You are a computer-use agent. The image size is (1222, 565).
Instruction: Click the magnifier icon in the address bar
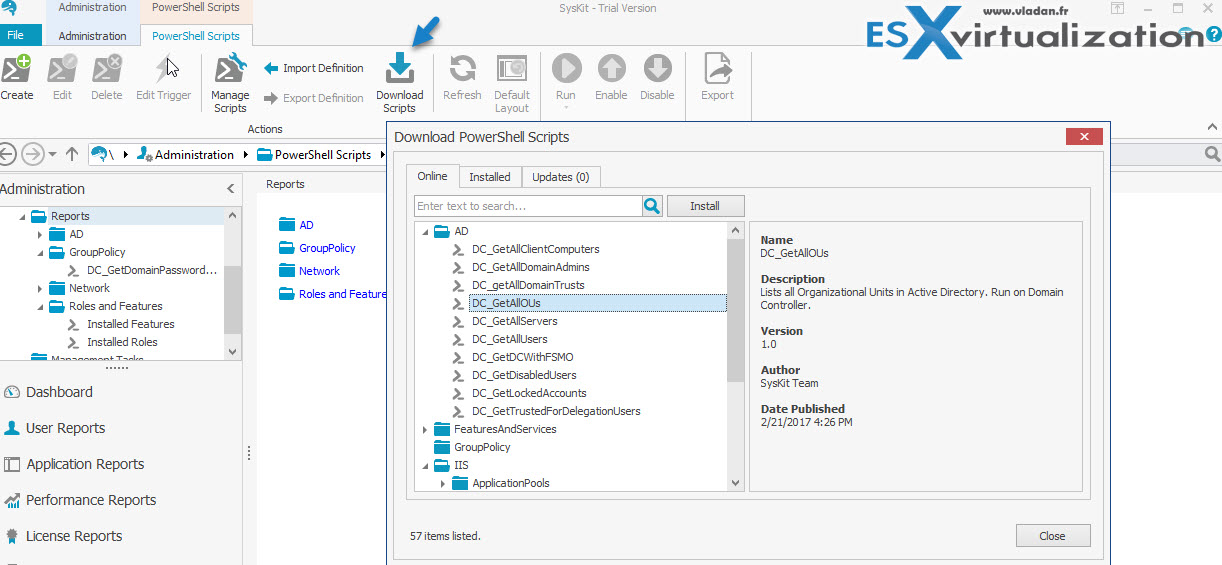pos(1212,154)
